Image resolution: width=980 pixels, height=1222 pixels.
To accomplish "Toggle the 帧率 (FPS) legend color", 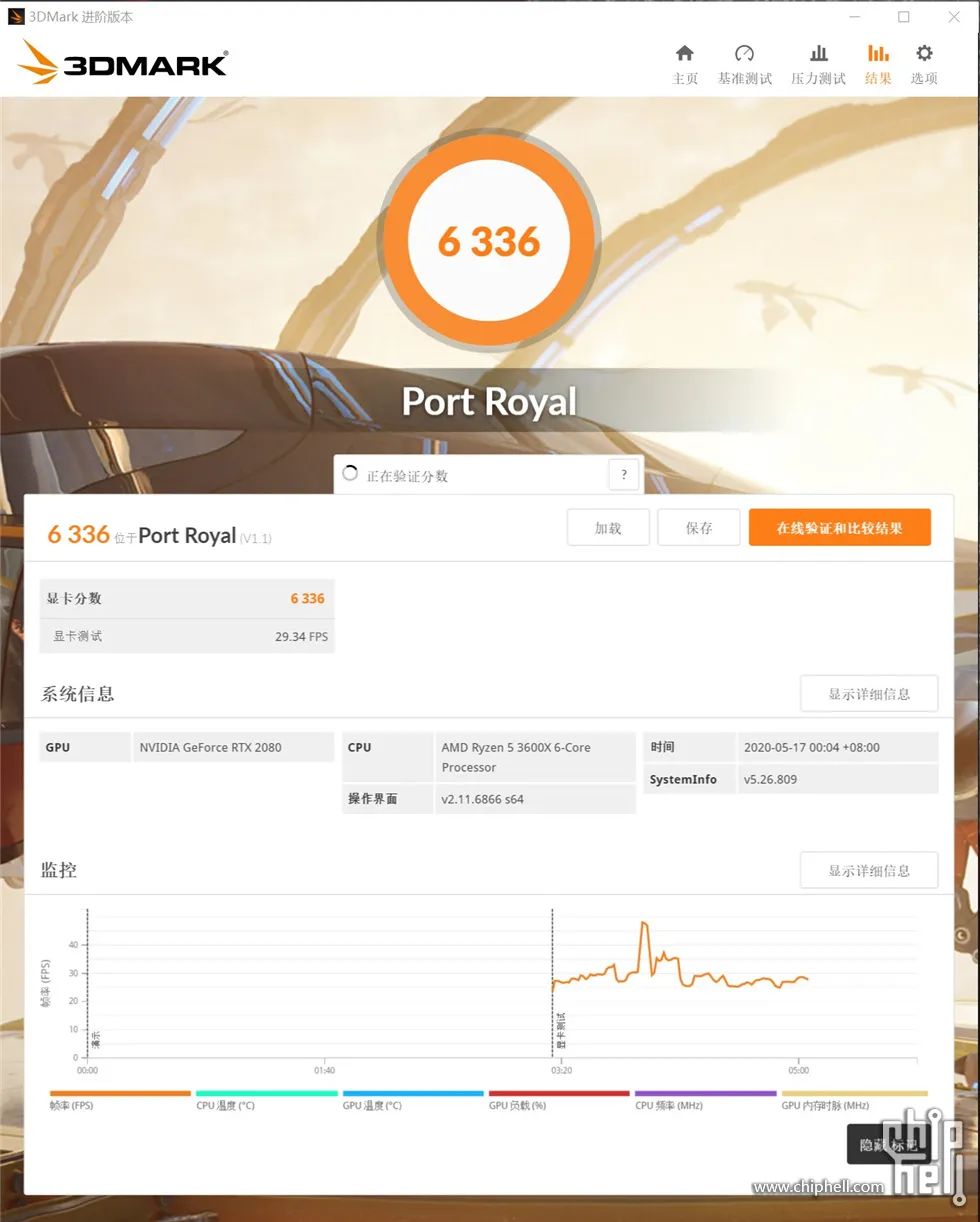I will pyautogui.click(x=120, y=1094).
